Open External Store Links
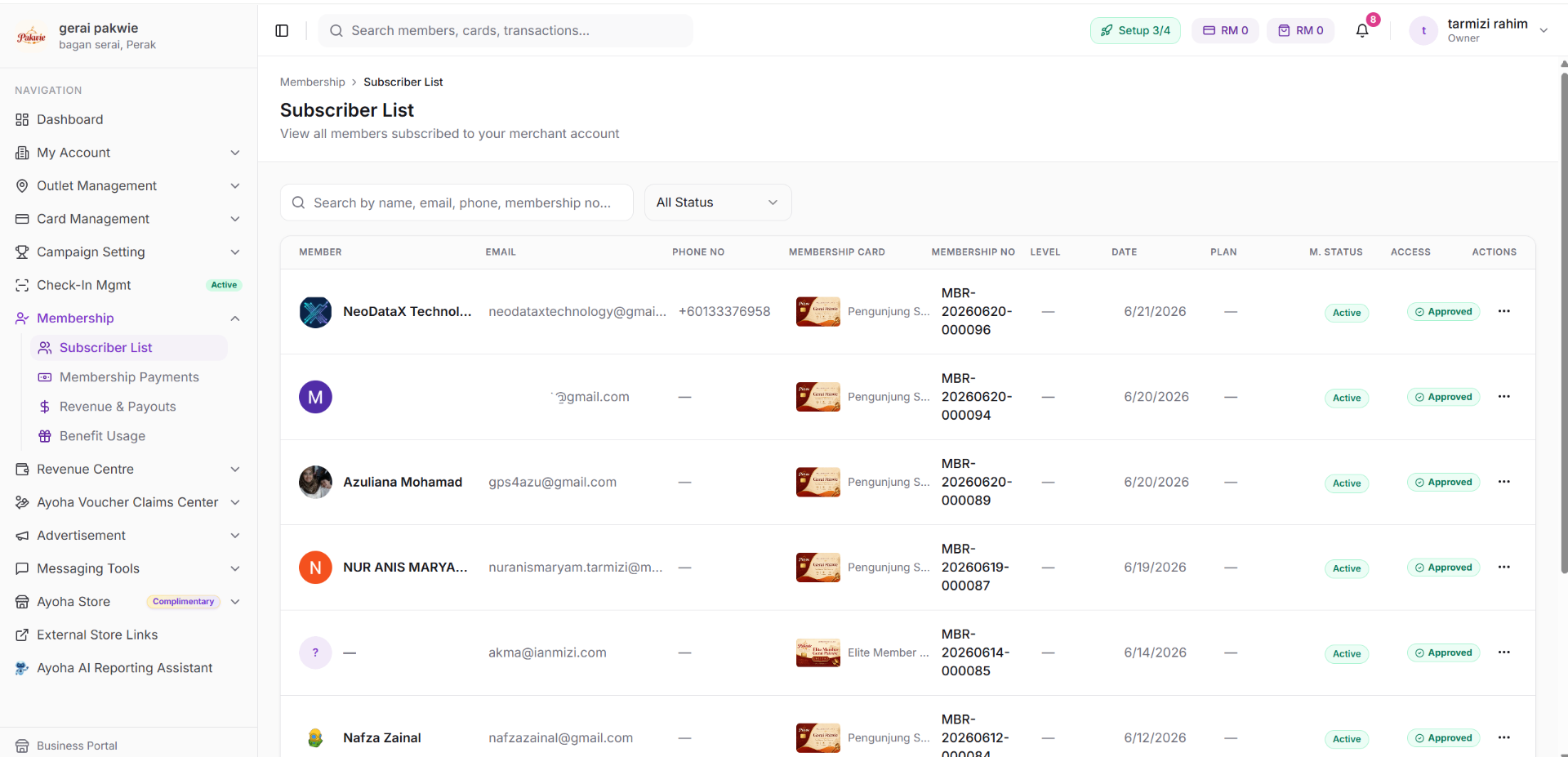Image resolution: width=1568 pixels, height=757 pixels. pos(128,635)
